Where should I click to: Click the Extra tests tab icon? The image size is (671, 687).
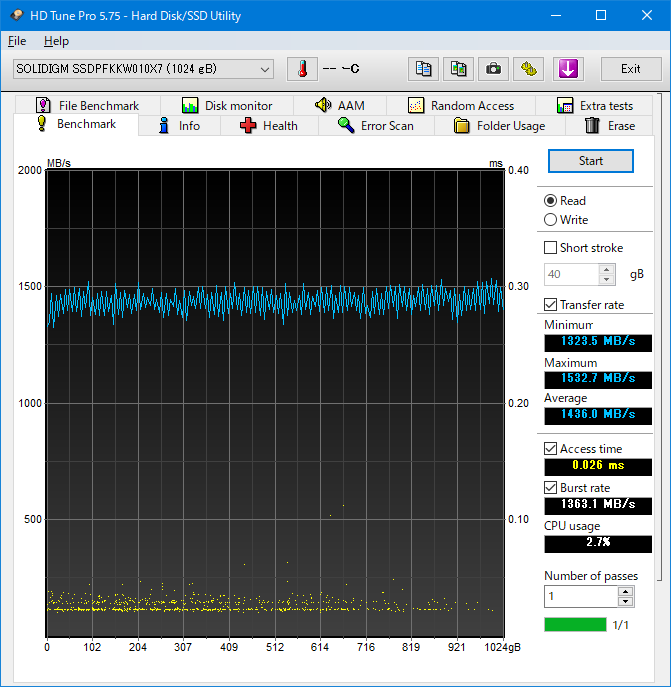(x=565, y=105)
